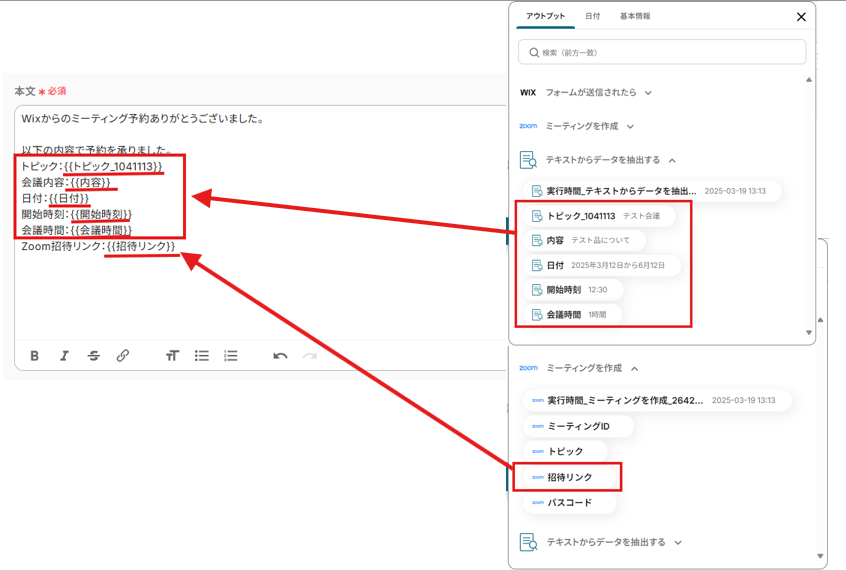Click the {{内容}} placeholder in body
Viewport: 846px width, 571px height.
(x=91, y=182)
